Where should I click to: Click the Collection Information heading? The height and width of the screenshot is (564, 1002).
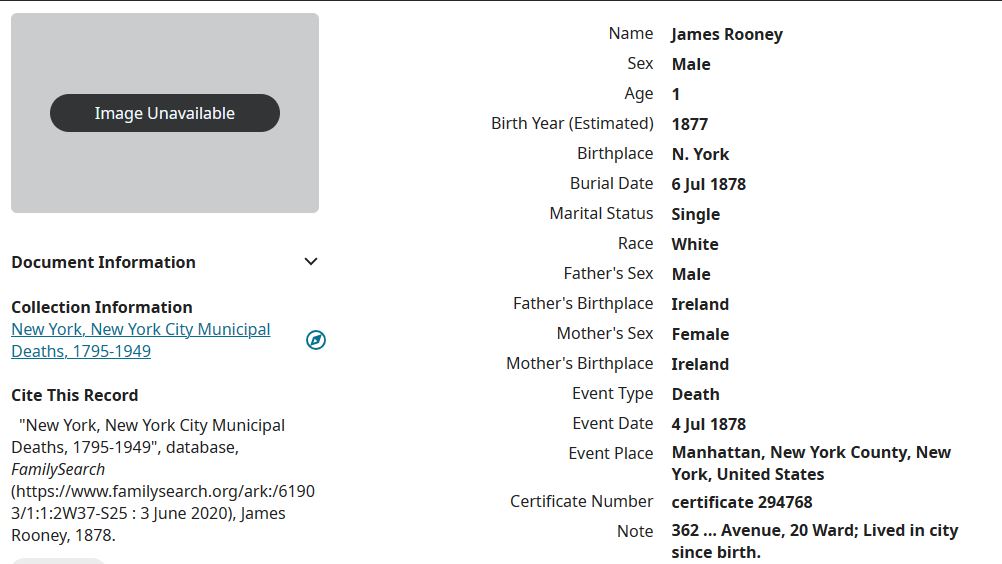tap(101, 307)
